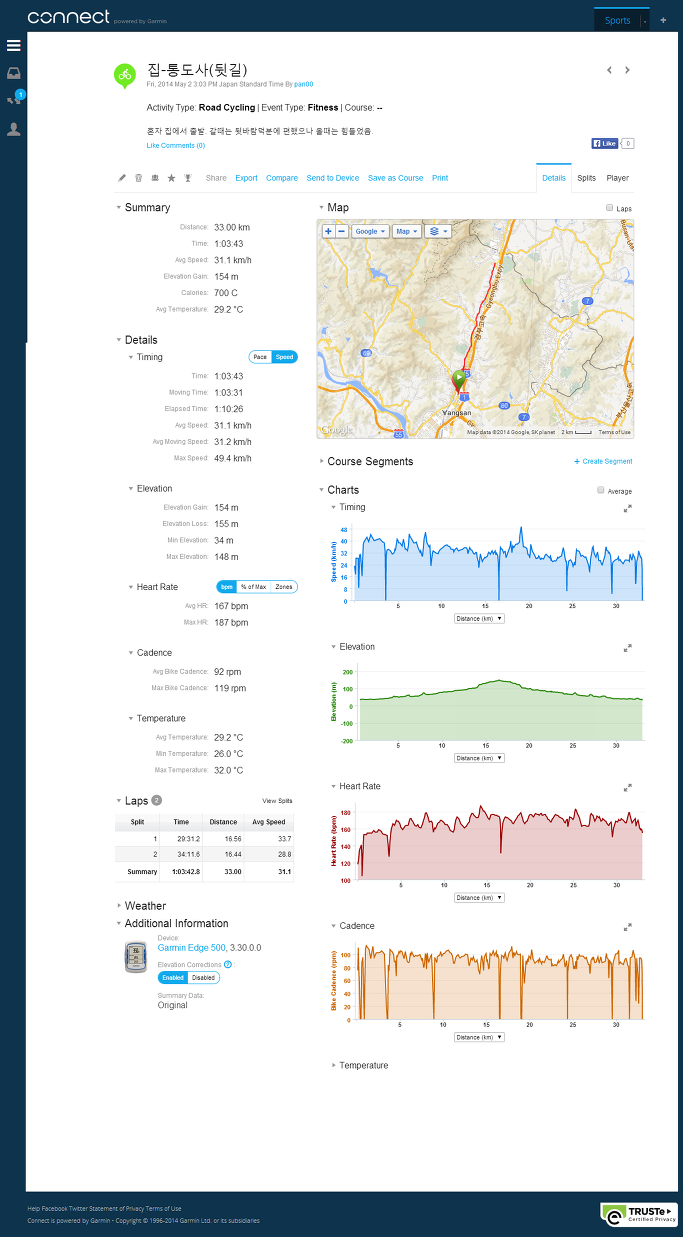Open the Google map provider dropdown
This screenshot has width=683, height=1237.
click(x=370, y=231)
